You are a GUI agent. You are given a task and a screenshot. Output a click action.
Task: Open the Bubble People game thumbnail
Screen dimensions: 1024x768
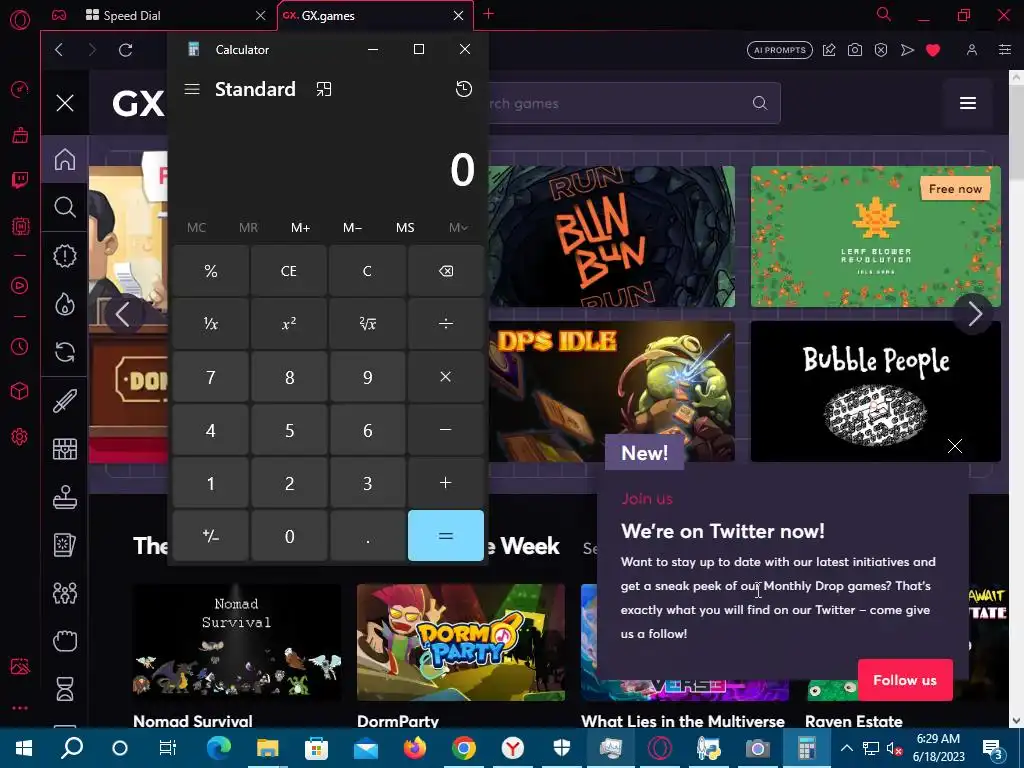876,391
